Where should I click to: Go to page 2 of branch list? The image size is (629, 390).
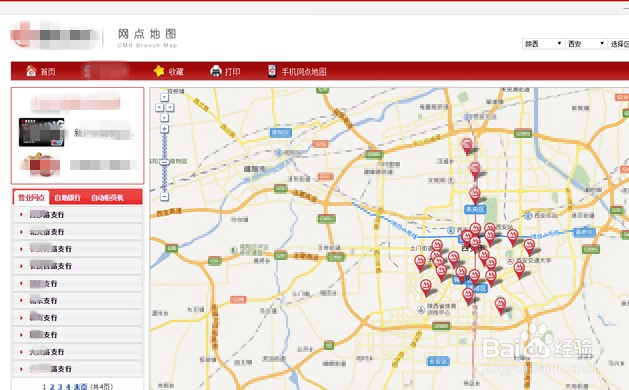(x=52, y=387)
